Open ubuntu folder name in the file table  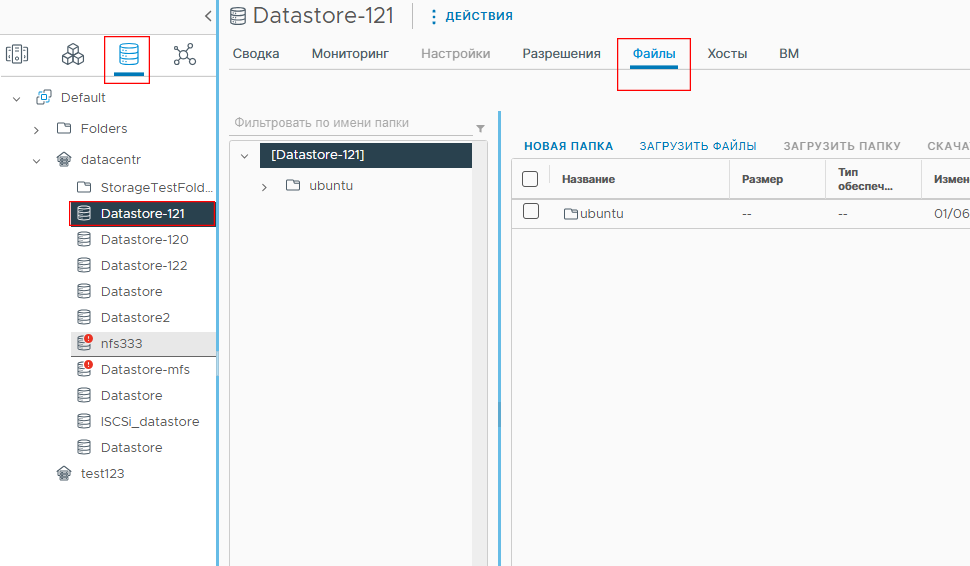tap(601, 213)
